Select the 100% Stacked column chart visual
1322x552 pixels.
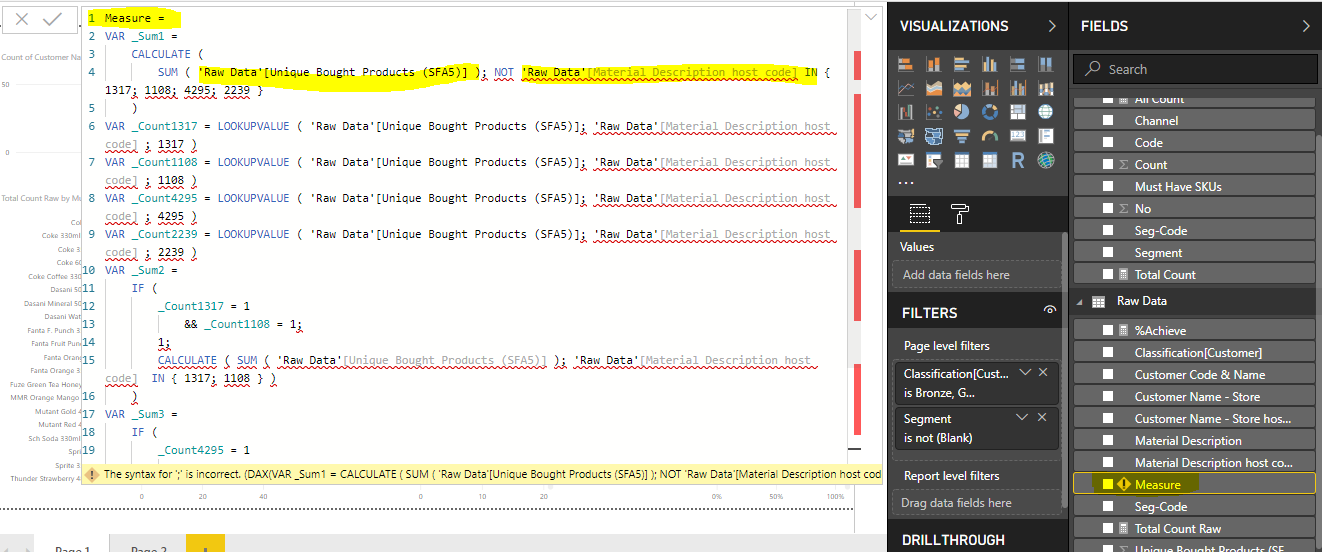point(1046,64)
